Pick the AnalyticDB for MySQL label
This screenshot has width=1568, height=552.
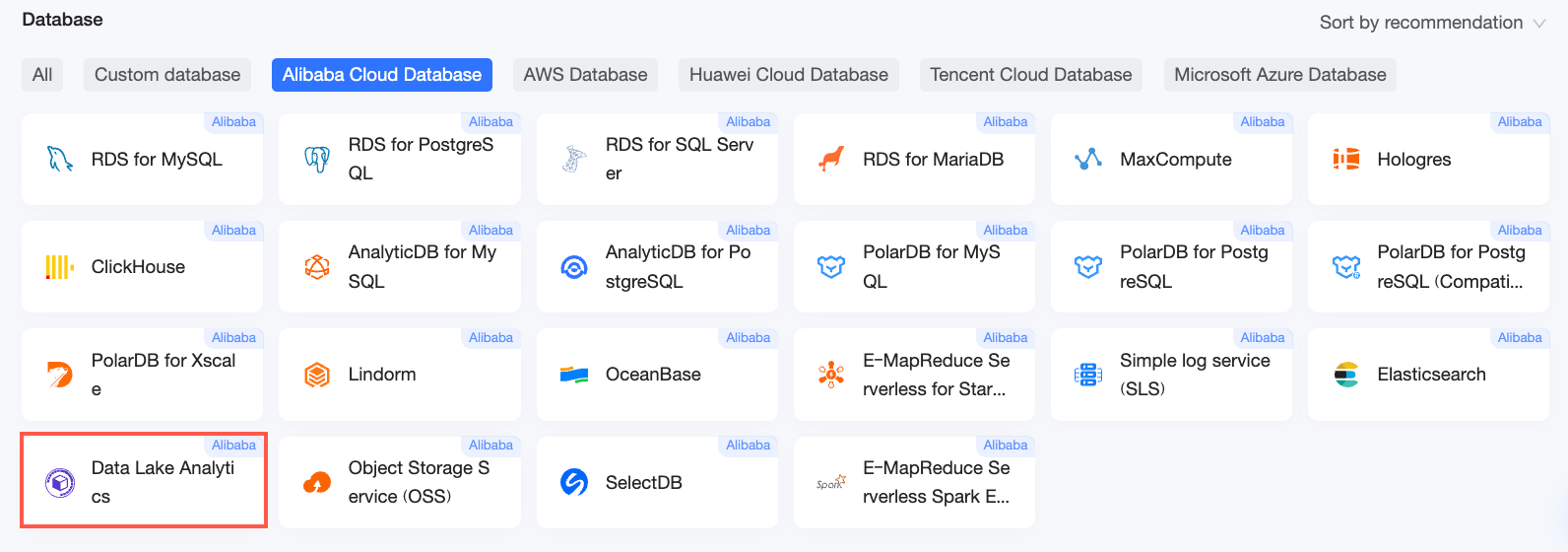click(423, 267)
